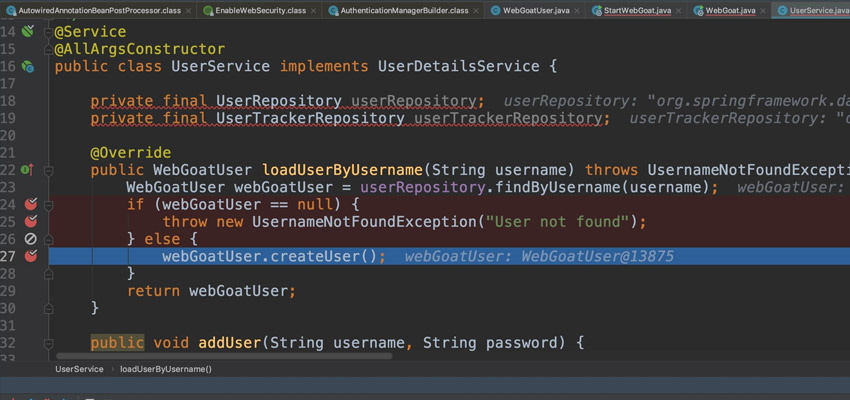Click loadUserByUsername() in the breadcrumb bar

tap(165, 369)
